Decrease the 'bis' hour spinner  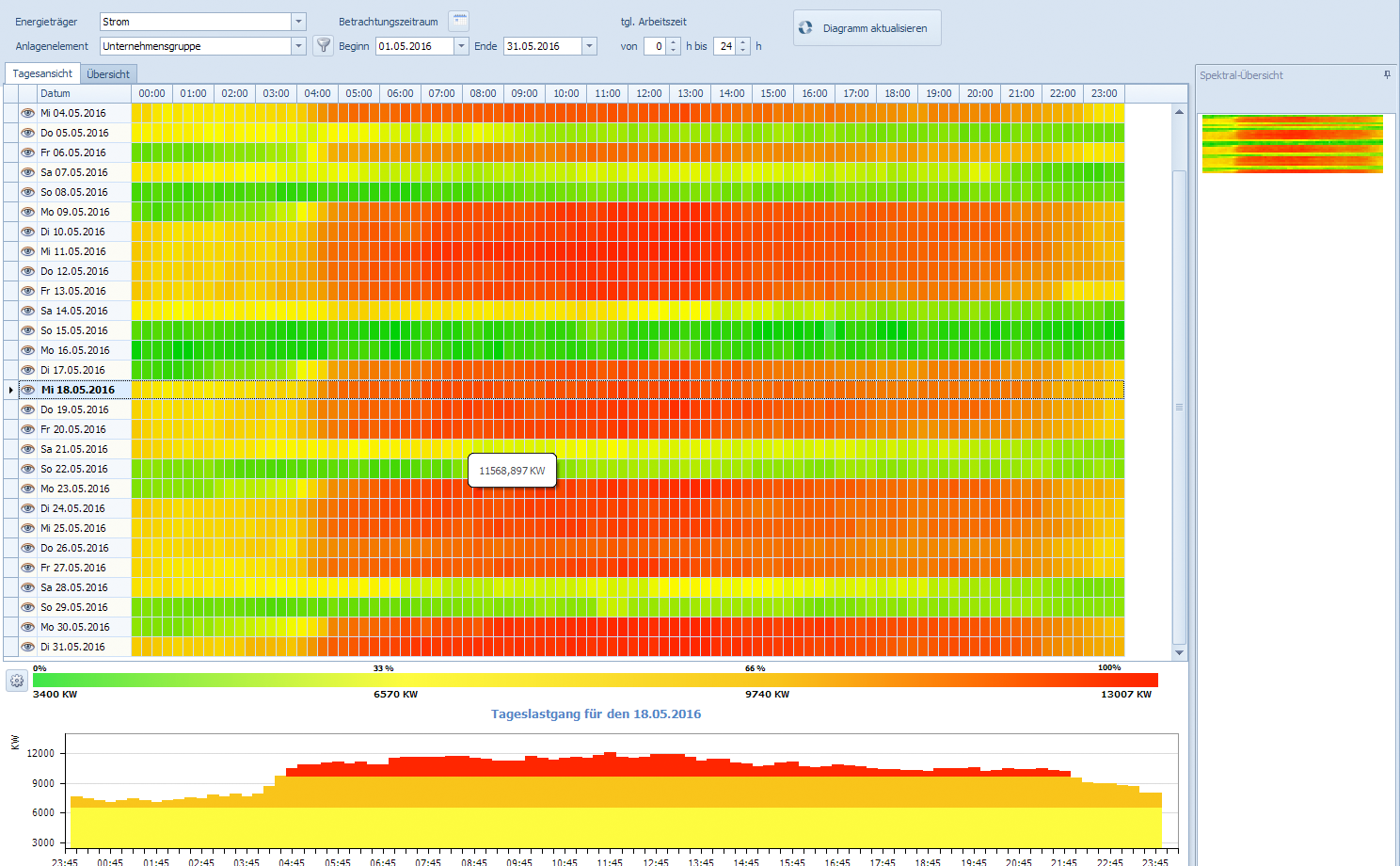(x=743, y=50)
